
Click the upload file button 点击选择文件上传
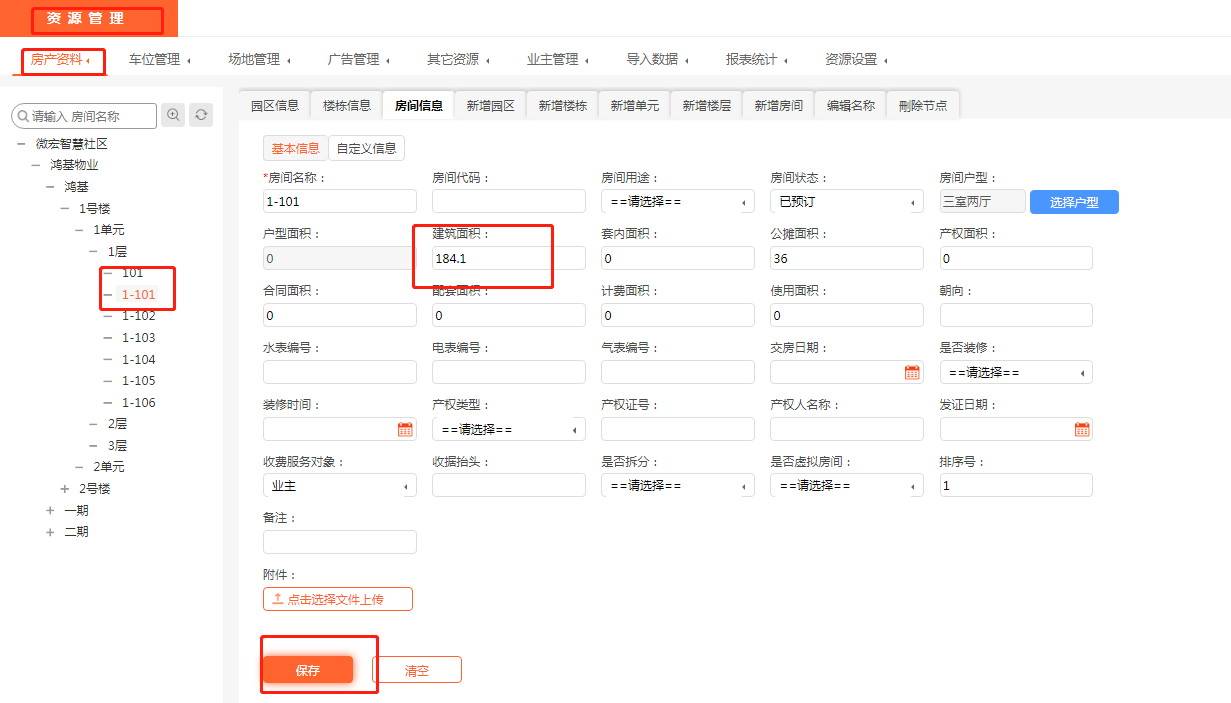337,599
